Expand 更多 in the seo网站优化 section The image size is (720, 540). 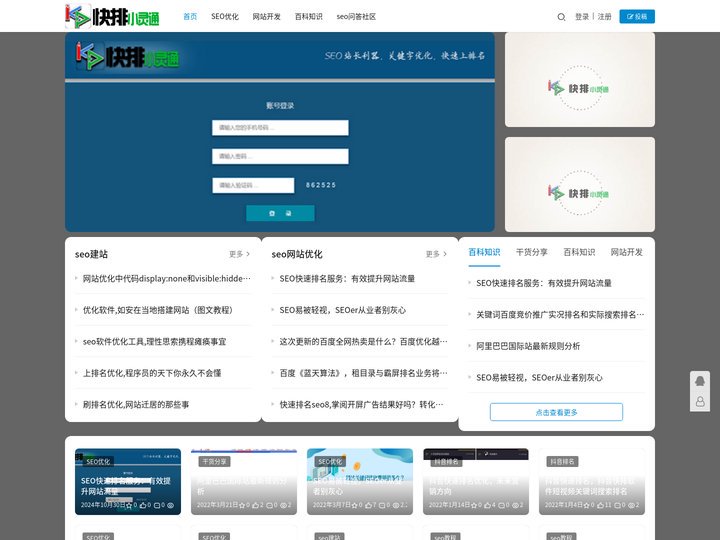coord(436,254)
